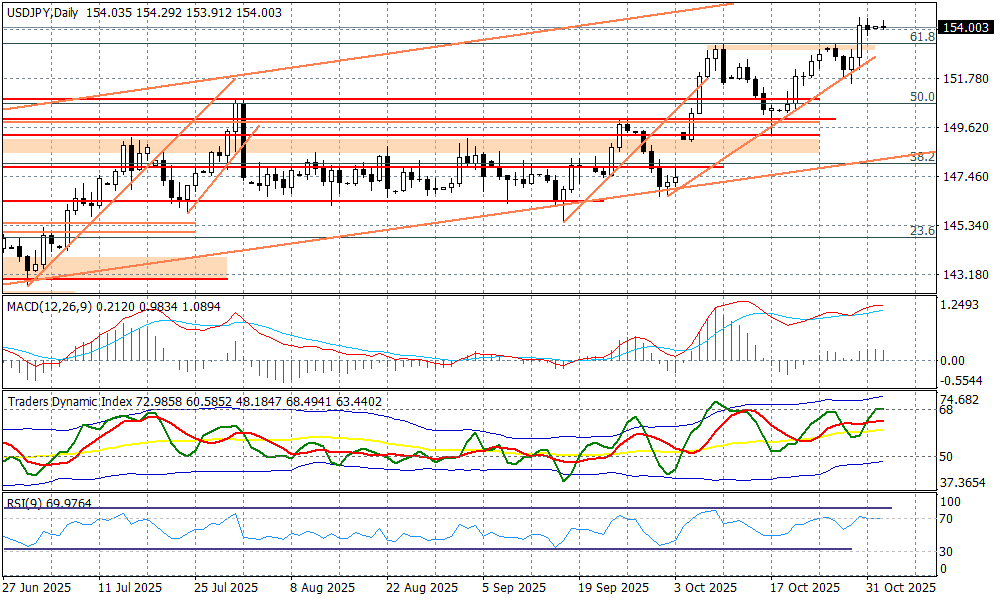Select the 31 Oct 2025 date marker

click(x=902, y=587)
